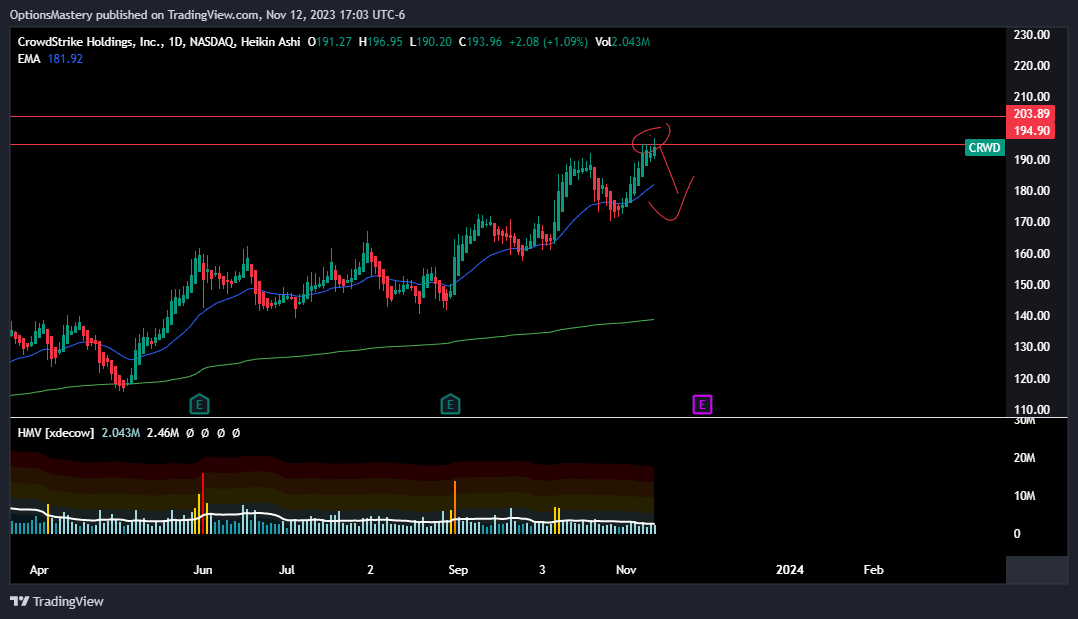Click the Jul time axis label

(x=287, y=569)
